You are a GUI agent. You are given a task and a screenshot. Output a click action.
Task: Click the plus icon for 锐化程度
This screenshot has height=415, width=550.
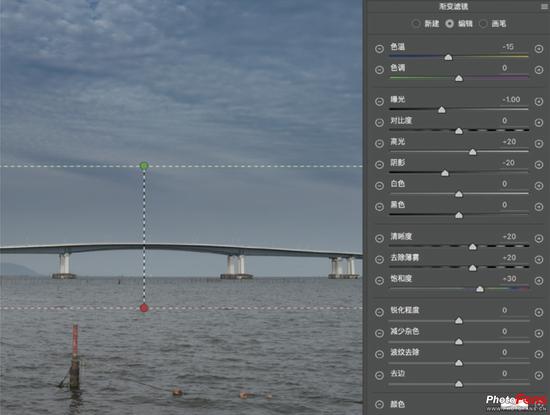539,312
